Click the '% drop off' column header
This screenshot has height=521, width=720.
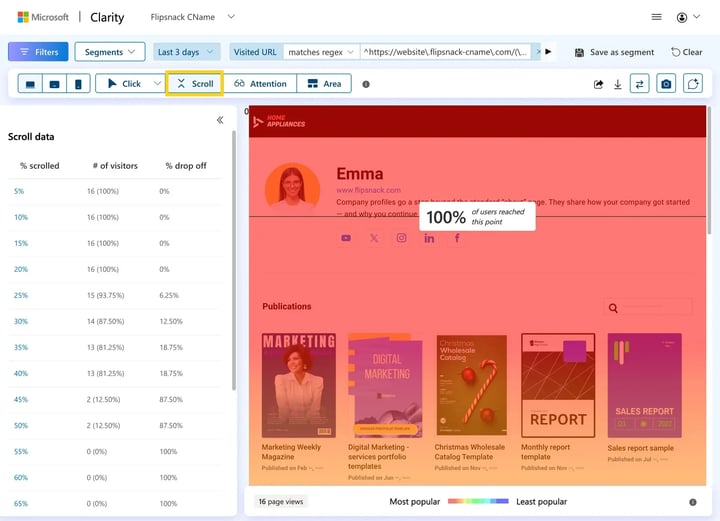[x=186, y=166]
